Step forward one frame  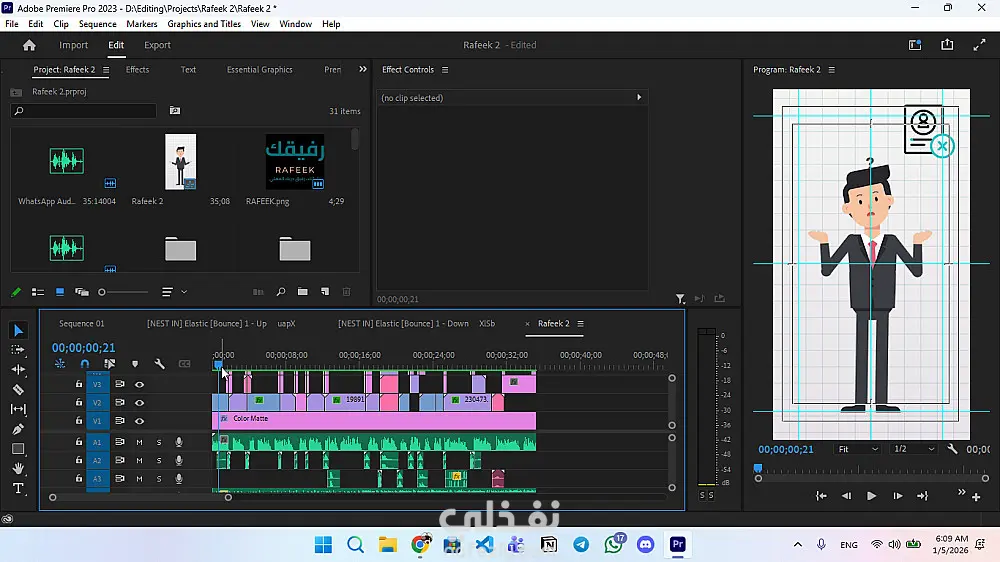(897, 496)
